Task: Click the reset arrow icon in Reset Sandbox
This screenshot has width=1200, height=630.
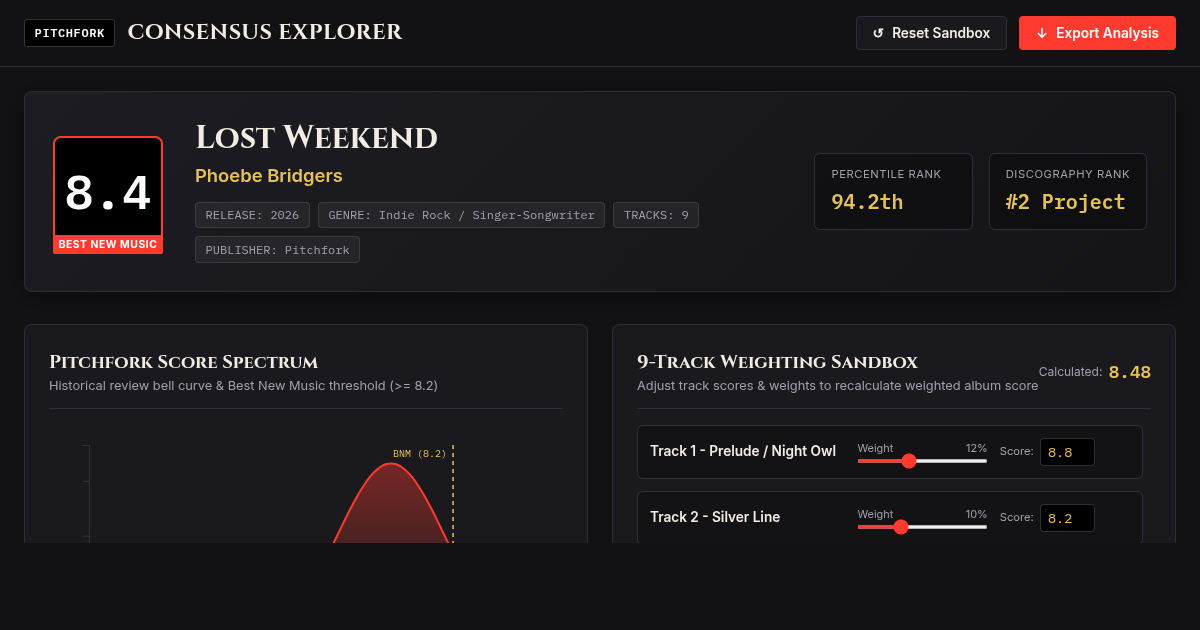Action: 878,33
